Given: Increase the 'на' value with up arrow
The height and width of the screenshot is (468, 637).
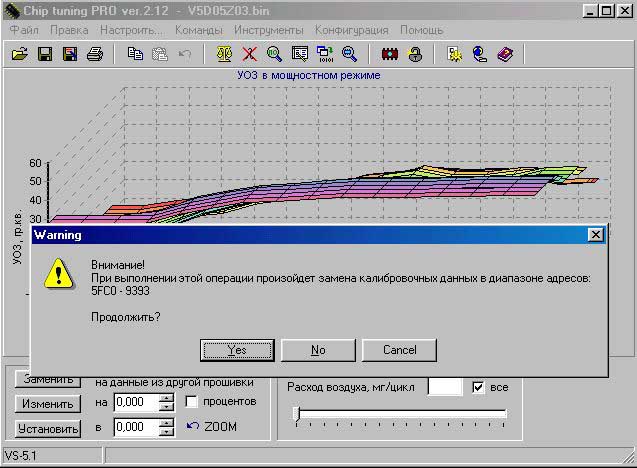Looking at the screenshot, I should point(166,398).
